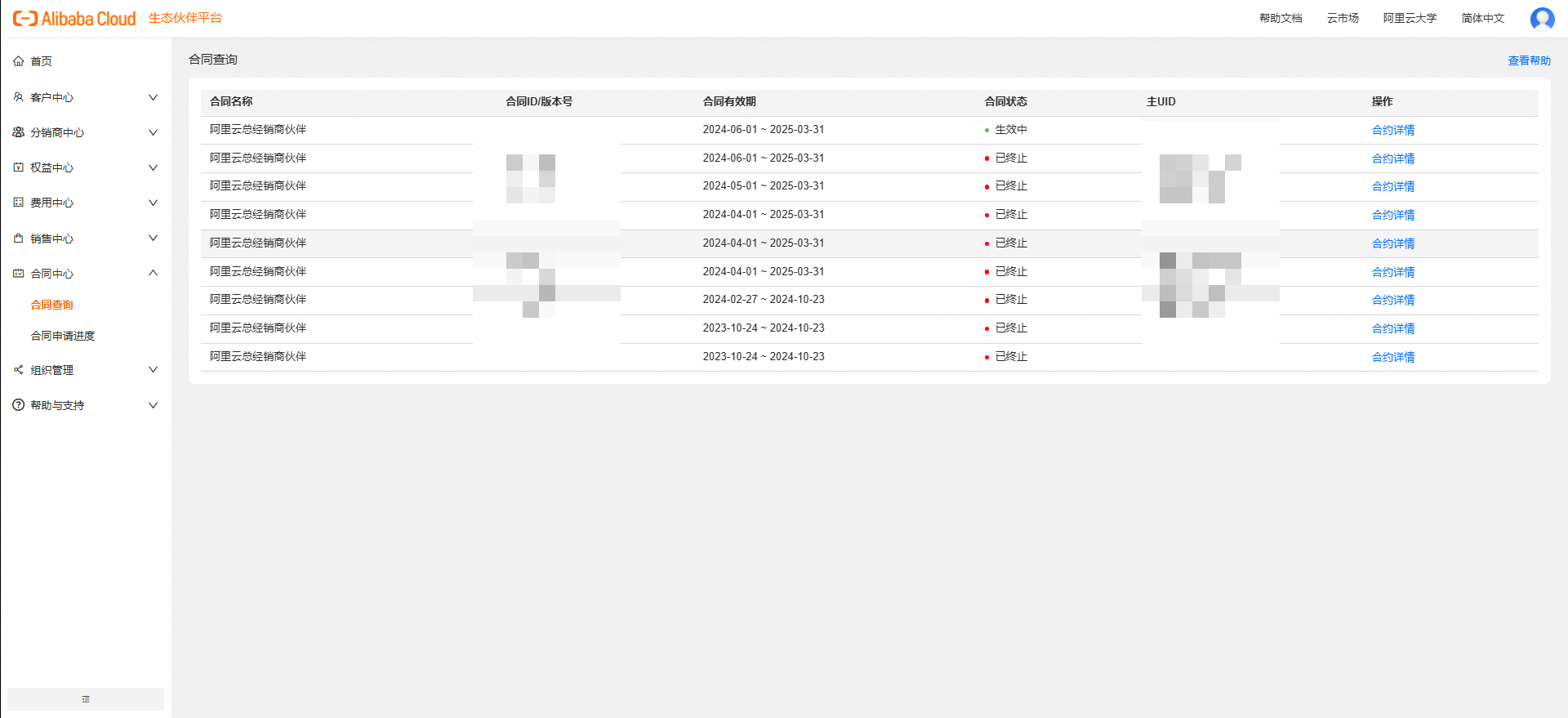Expand the 帮助与支持 chevron

[x=153, y=405]
